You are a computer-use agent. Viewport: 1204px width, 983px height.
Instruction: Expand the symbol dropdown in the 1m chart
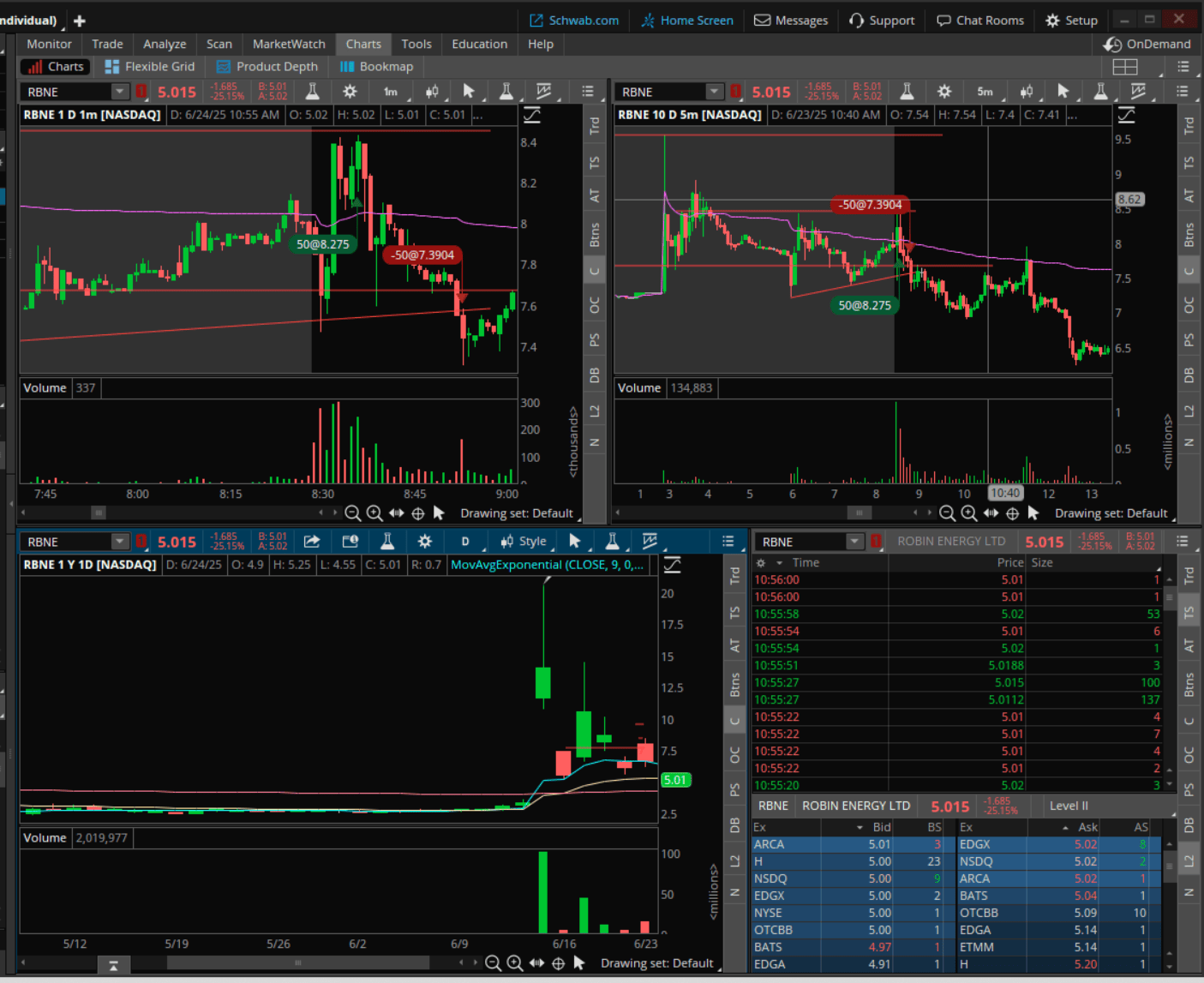coord(120,92)
